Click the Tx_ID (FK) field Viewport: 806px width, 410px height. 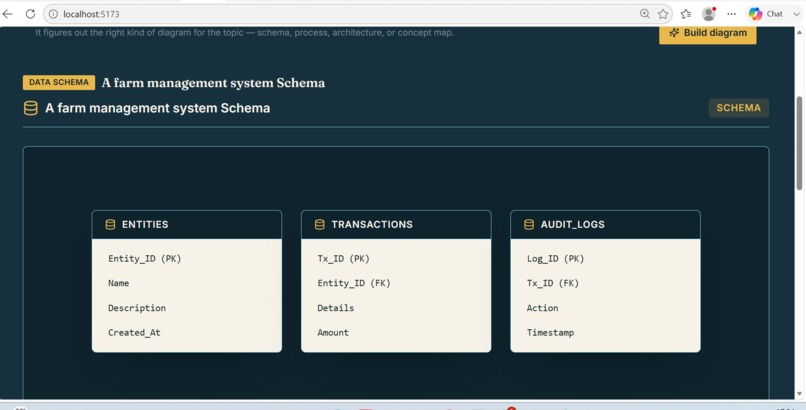click(553, 283)
